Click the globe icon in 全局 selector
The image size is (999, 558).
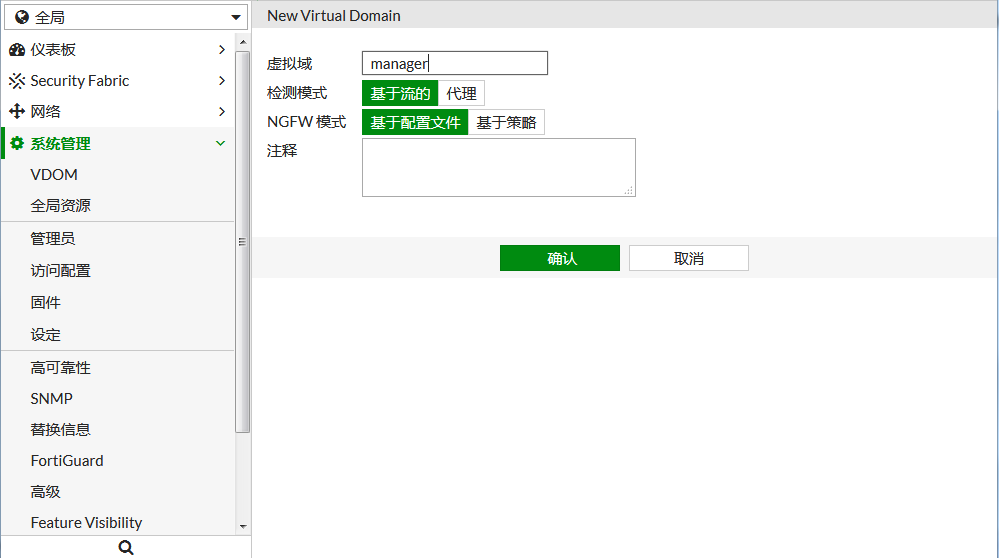(21, 17)
